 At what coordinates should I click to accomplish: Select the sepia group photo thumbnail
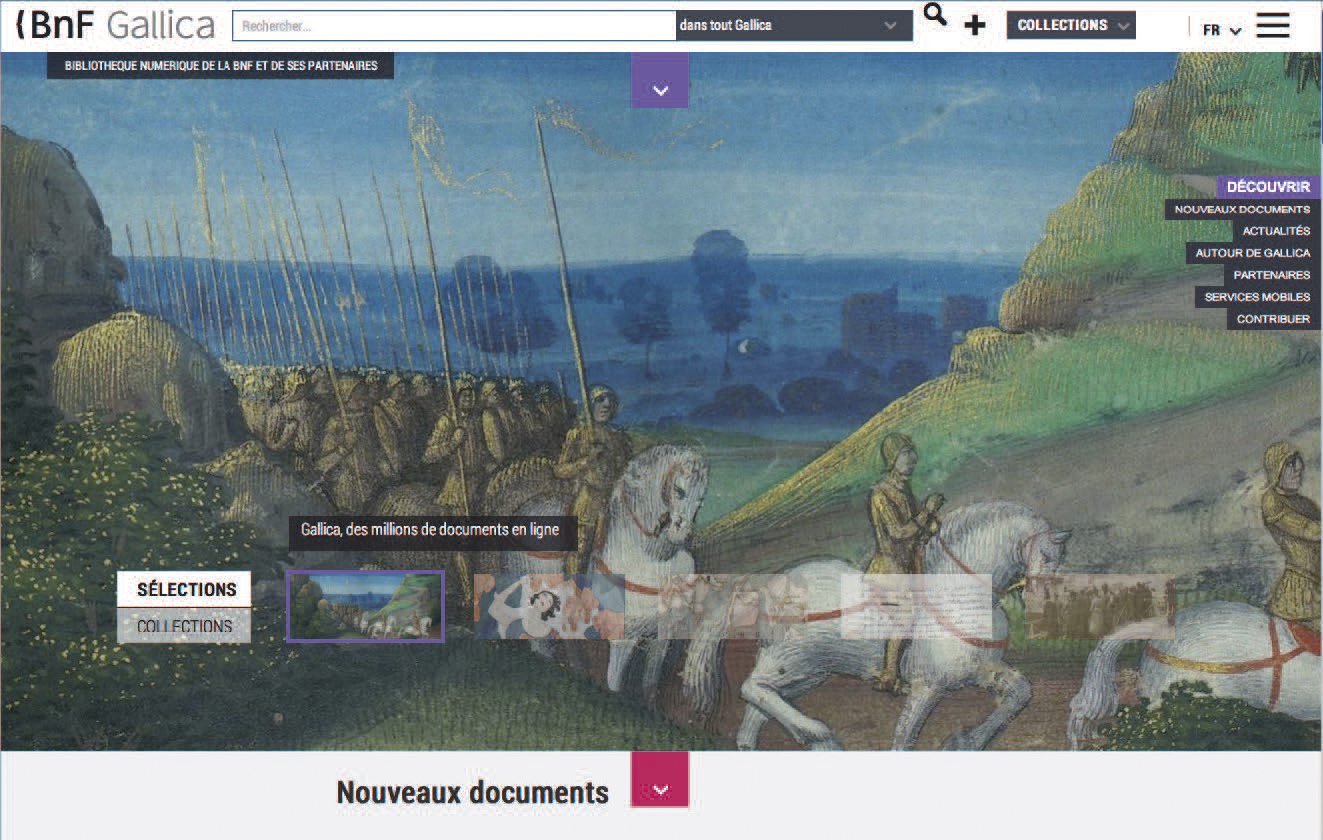[1100, 606]
